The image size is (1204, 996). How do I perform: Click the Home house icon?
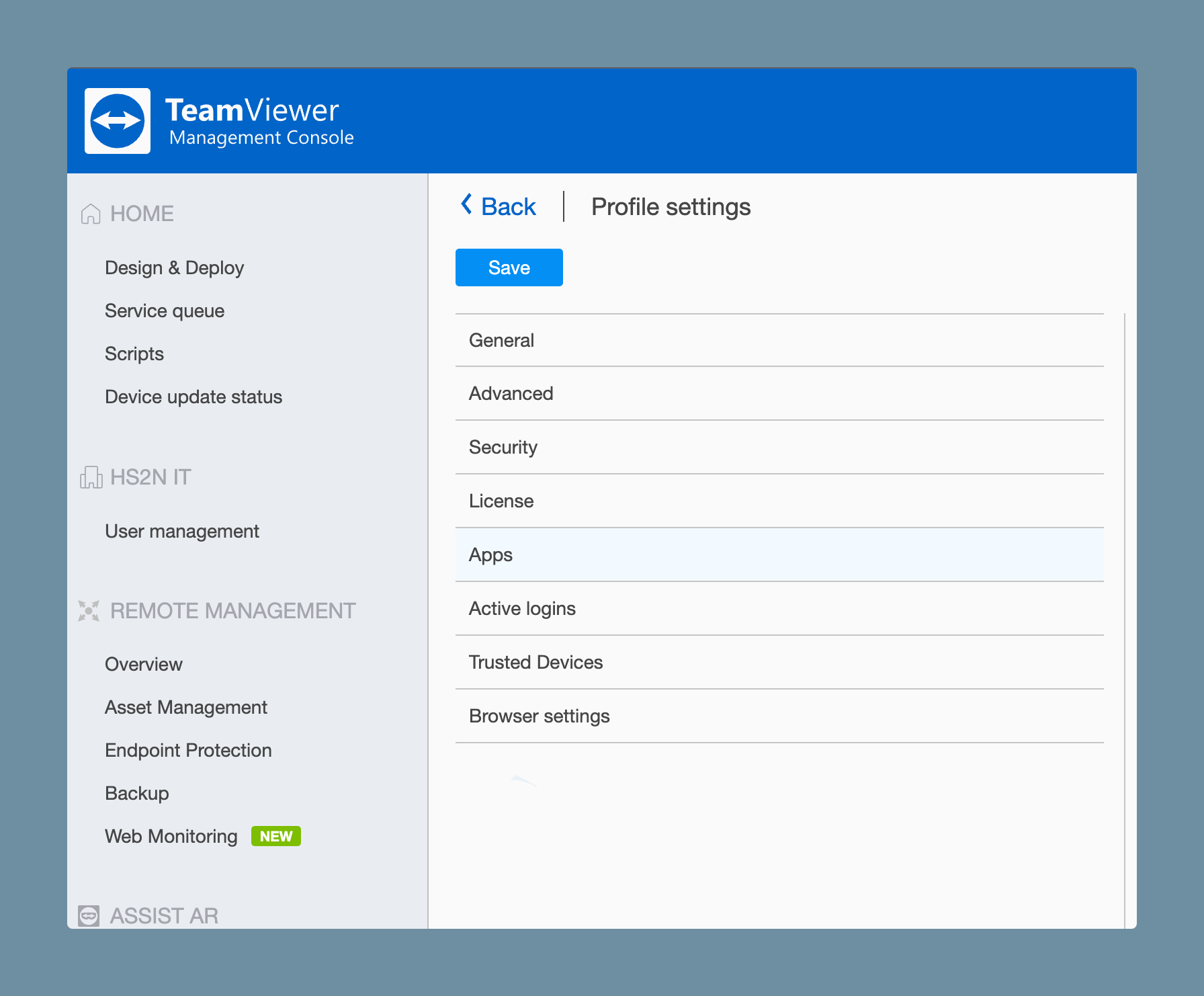[91, 214]
